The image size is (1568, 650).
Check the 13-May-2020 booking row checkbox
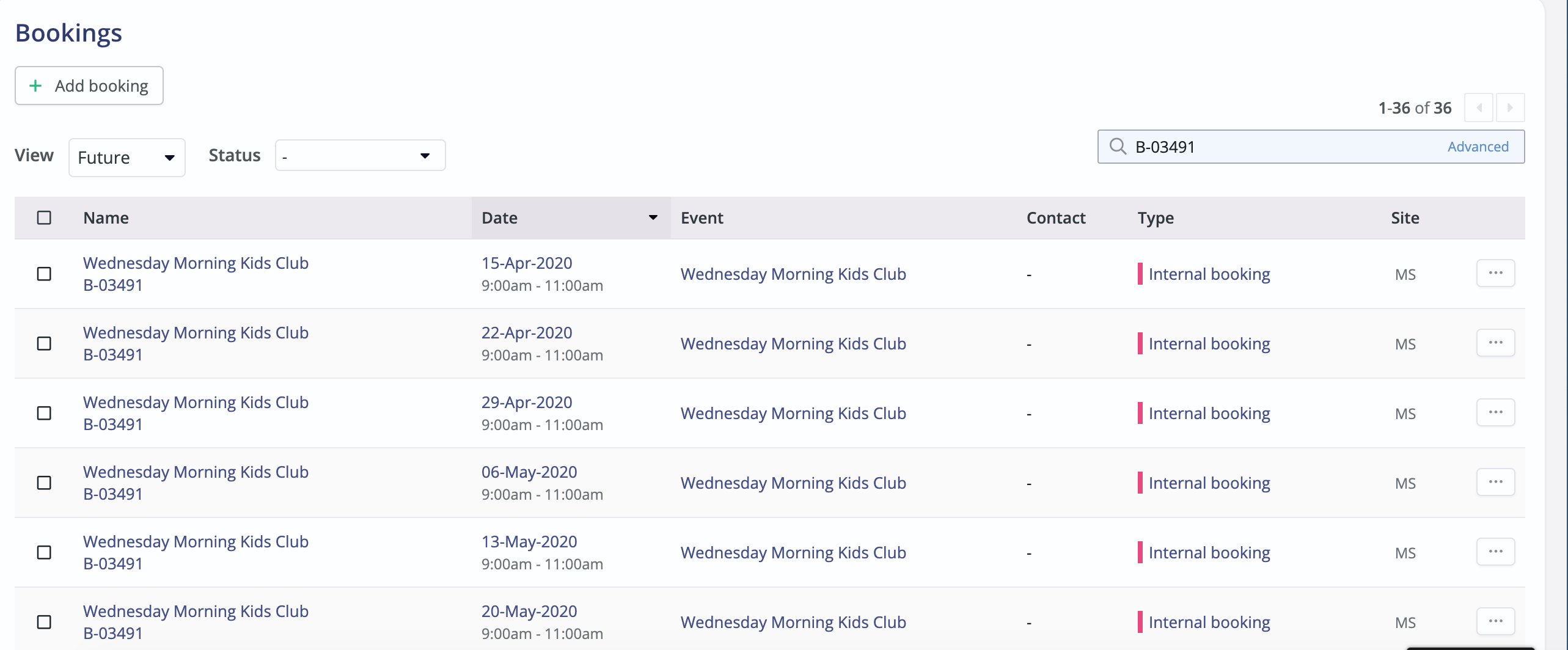pyautogui.click(x=43, y=552)
